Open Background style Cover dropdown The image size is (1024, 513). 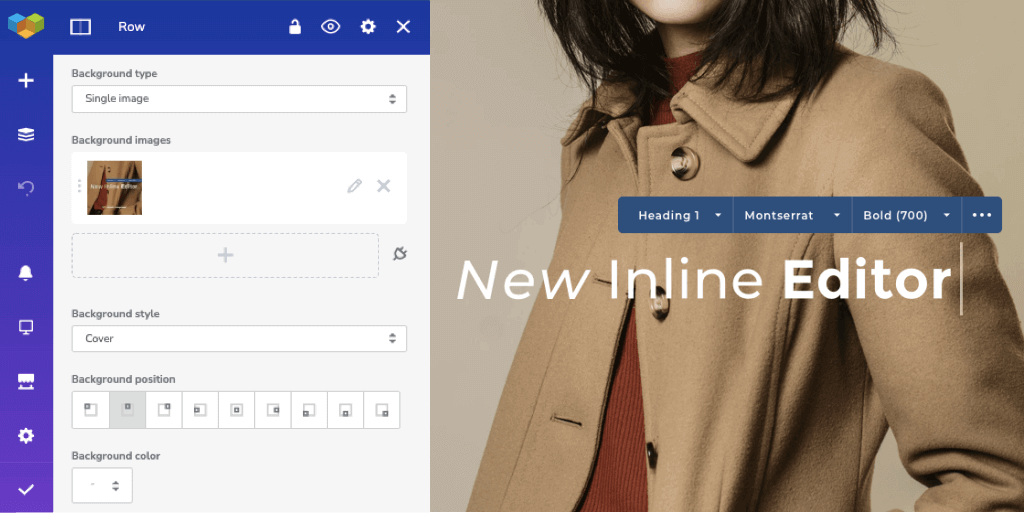tap(239, 339)
